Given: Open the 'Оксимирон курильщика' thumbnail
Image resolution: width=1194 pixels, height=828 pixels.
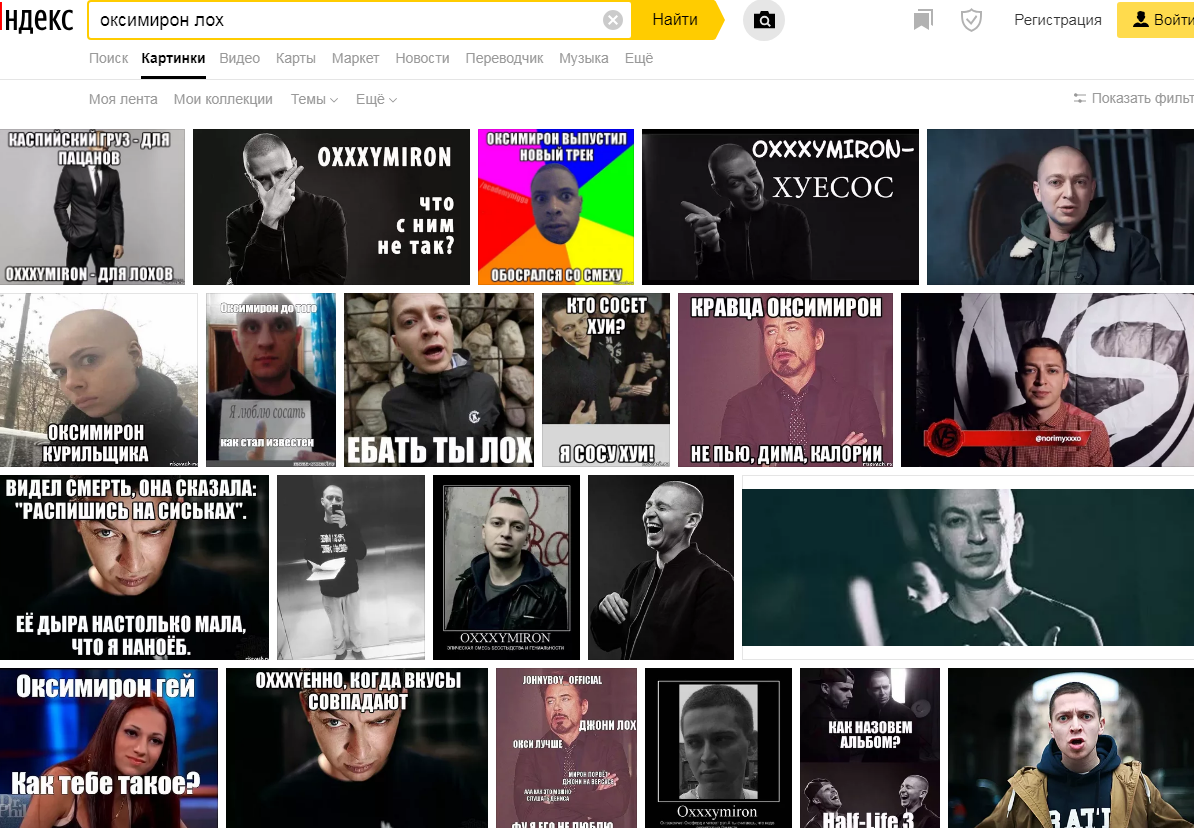Looking at the screenshot, I should pyautogui.click(x=98, y=380).
